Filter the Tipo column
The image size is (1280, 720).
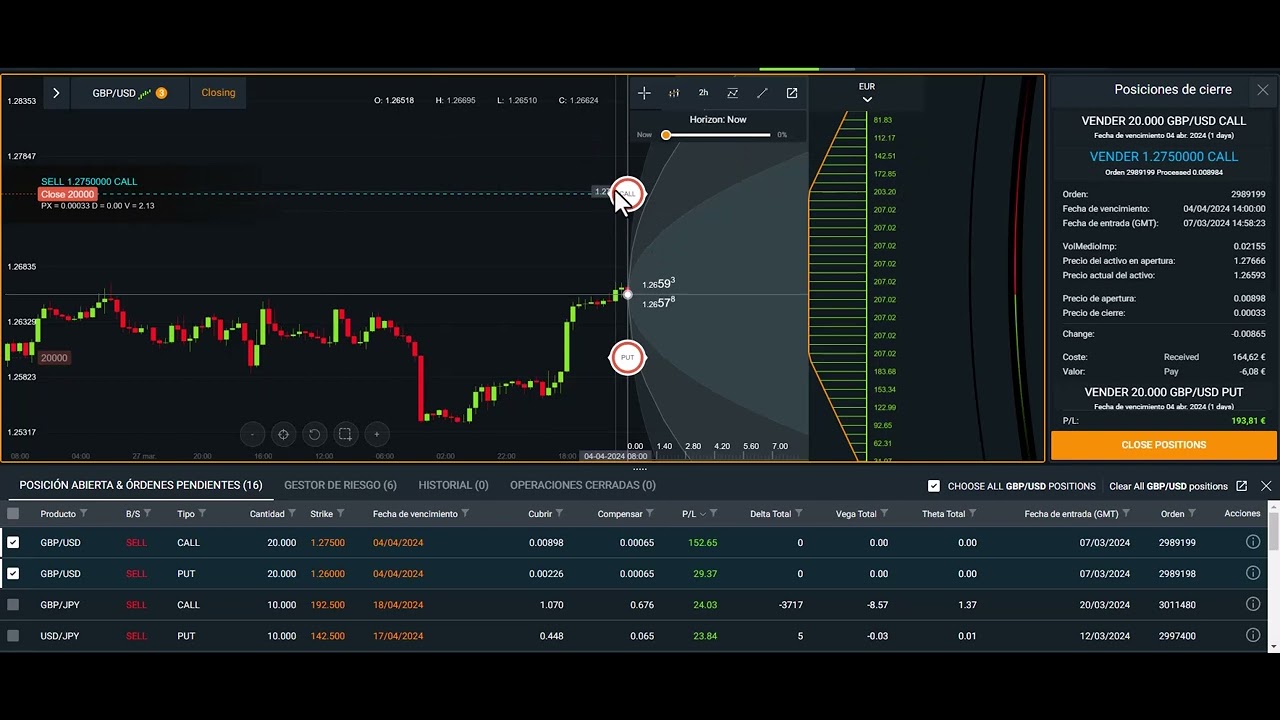(x=203, y=514)
